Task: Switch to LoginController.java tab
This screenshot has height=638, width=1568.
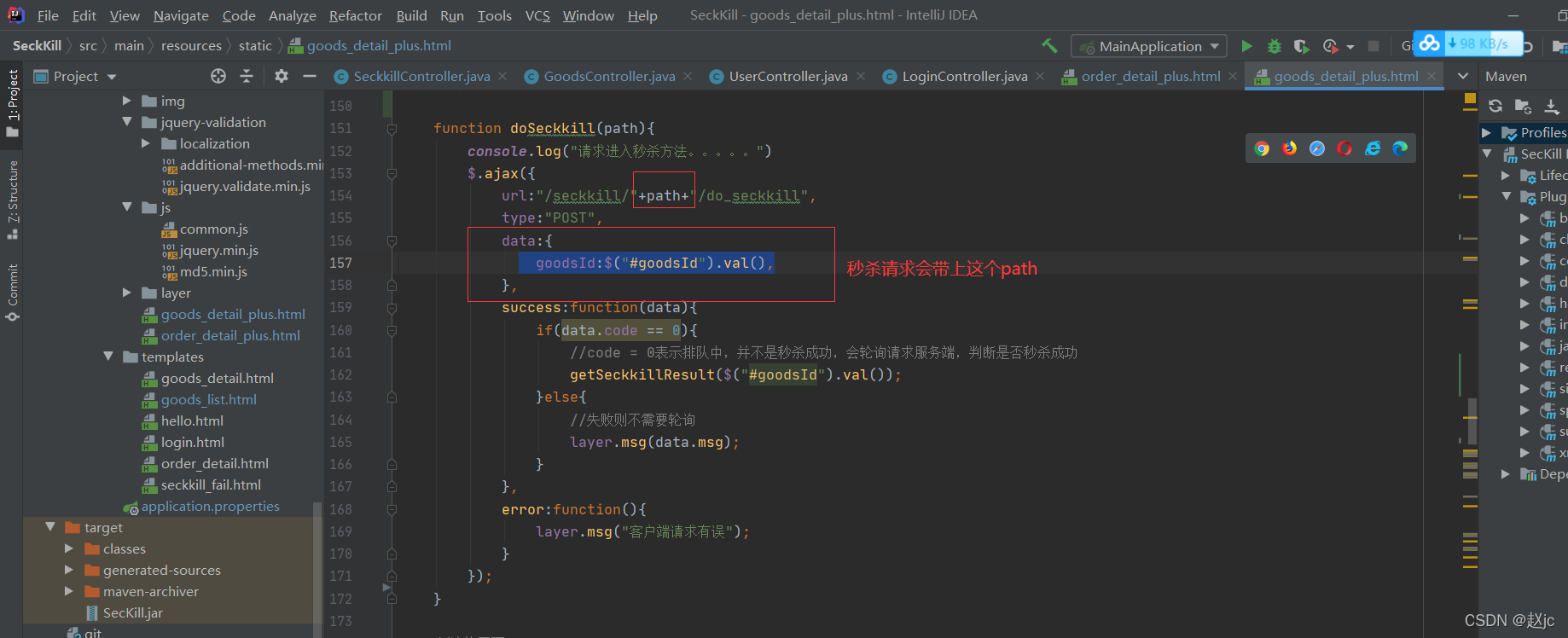Action: point(965,76)
